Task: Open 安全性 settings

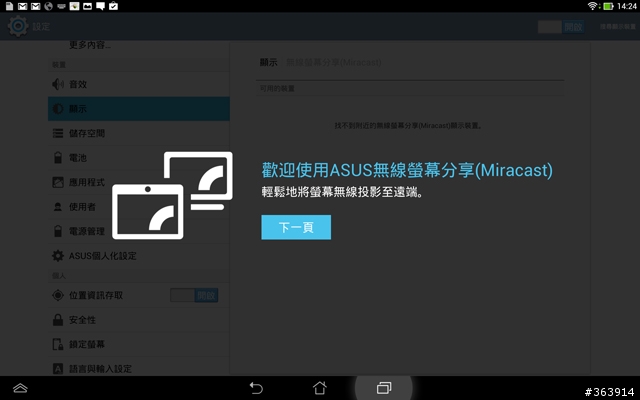Action: coord(139,320)
